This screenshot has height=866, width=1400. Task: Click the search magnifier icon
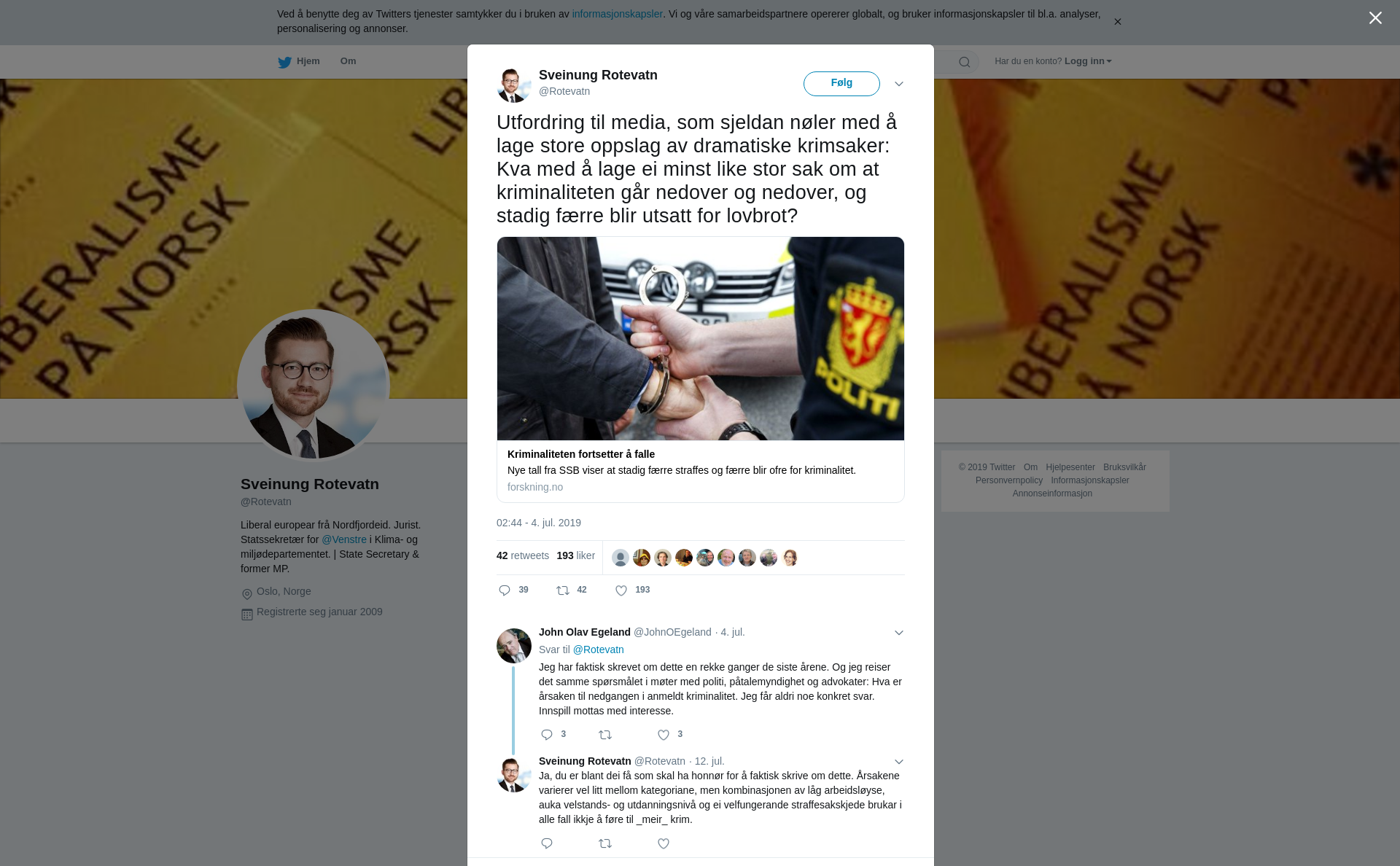click(965, 62)
